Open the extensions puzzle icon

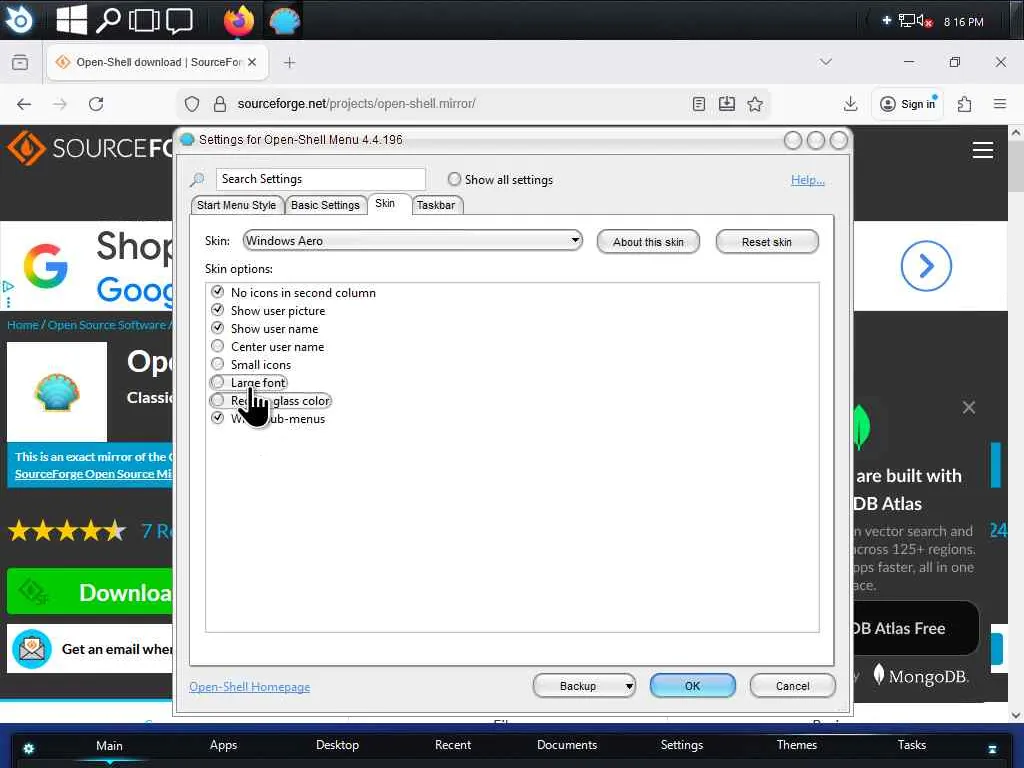pyautogui.click(x=965, y=104)
